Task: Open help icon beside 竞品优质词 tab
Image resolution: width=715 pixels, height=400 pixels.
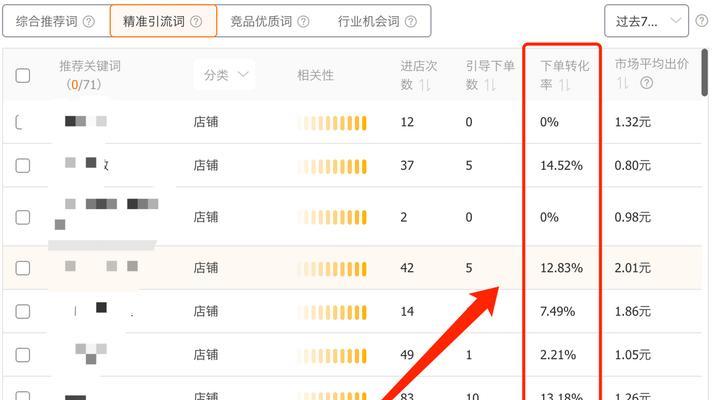Action: pos(303,21)
